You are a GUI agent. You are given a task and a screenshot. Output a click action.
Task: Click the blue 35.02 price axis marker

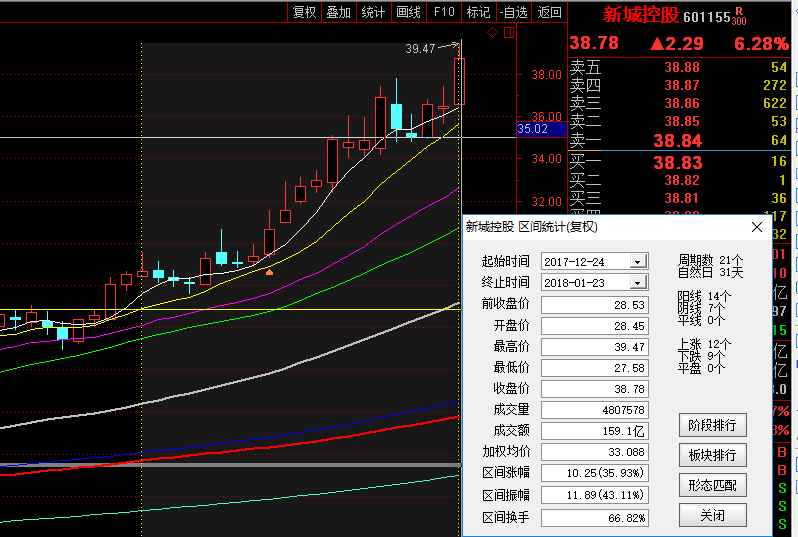[542, 129]
